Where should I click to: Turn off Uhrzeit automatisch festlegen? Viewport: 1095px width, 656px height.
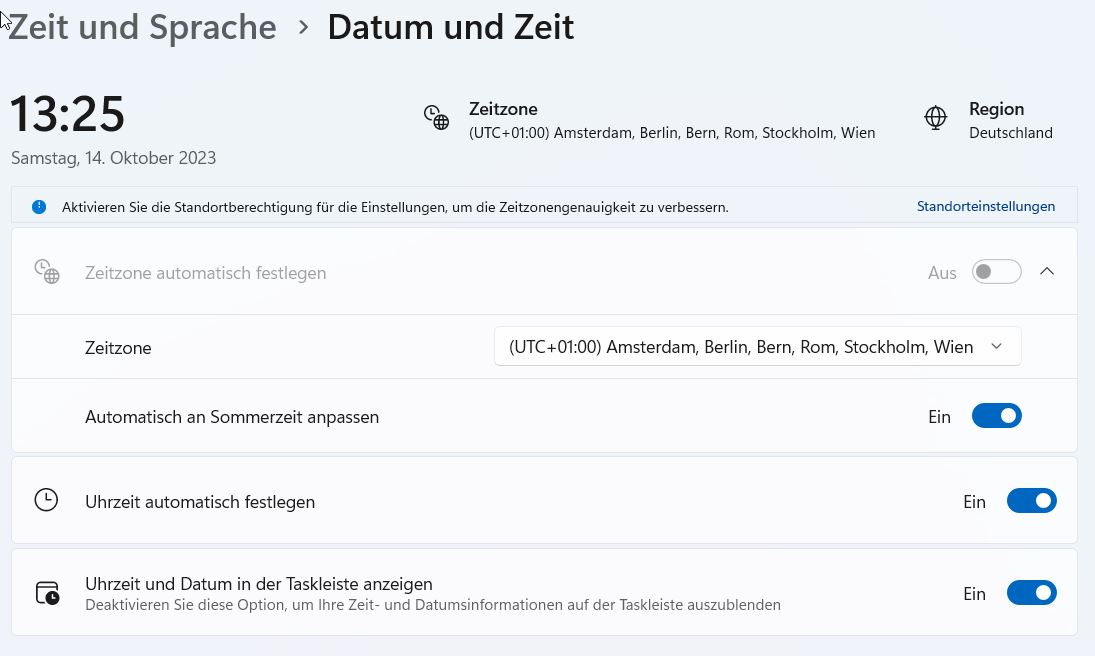coord(1031,501)
